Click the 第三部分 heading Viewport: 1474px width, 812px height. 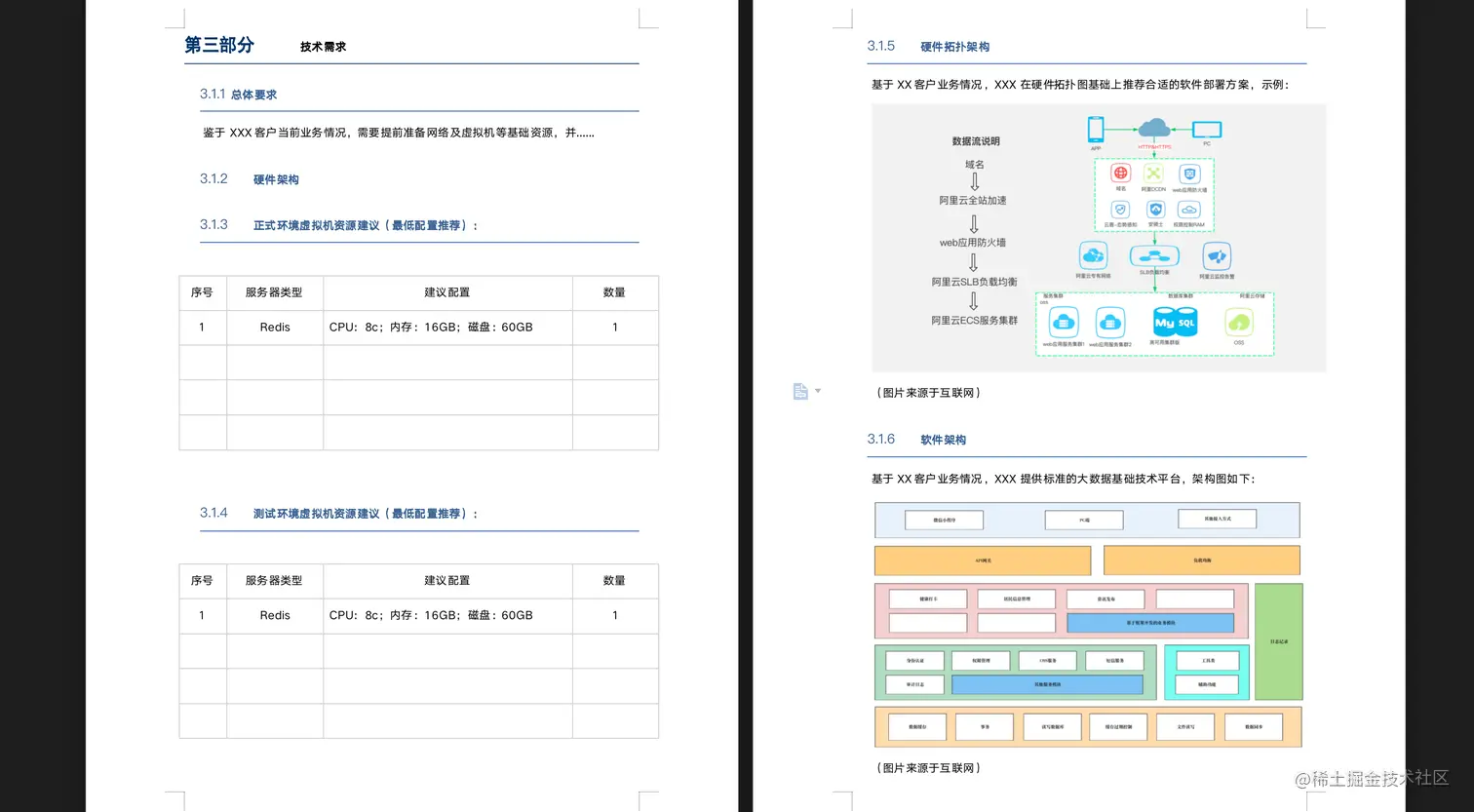219,45
